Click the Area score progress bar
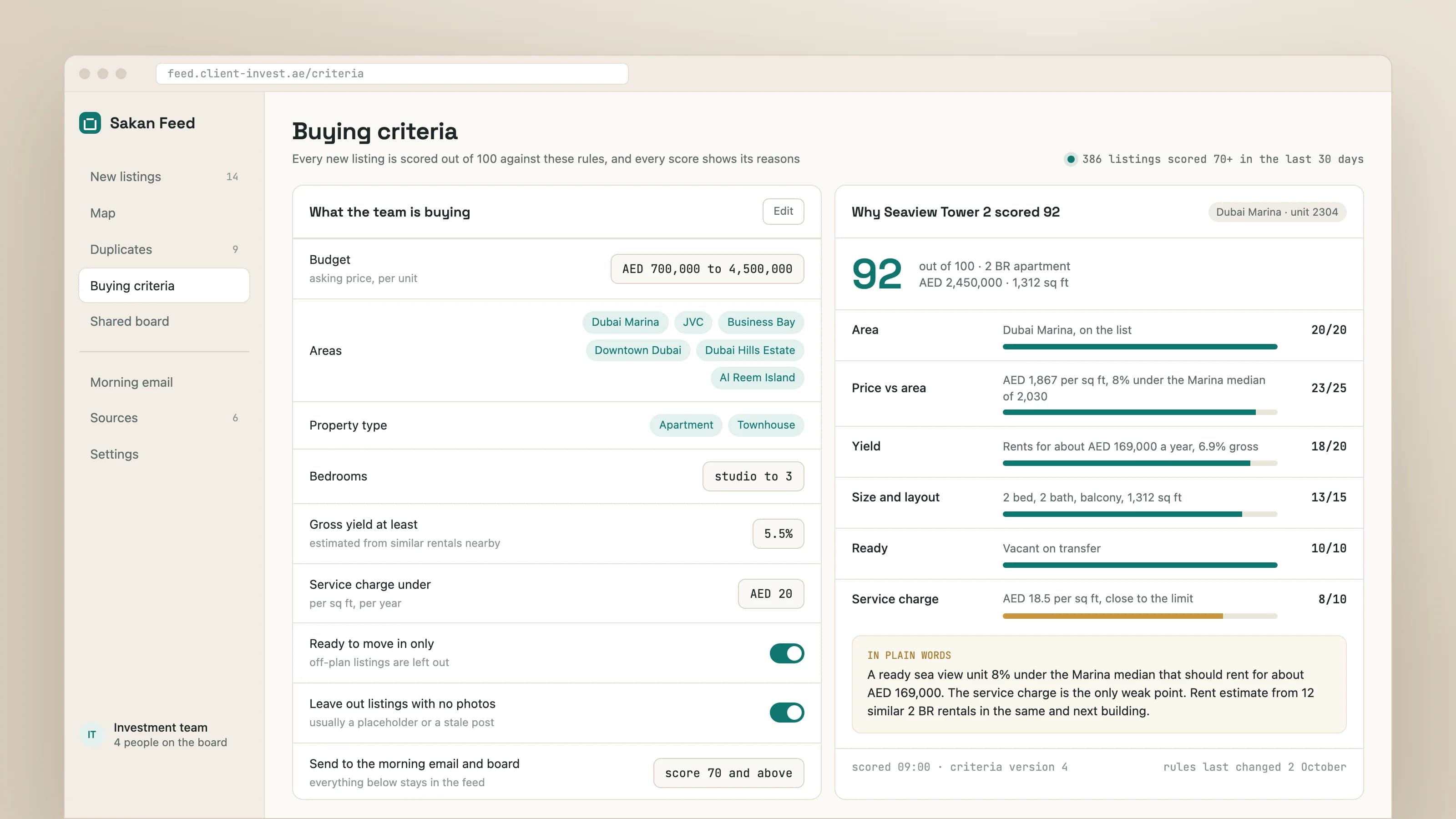The width and height of the screenshot is (1456, 819). coord(1139,346)
